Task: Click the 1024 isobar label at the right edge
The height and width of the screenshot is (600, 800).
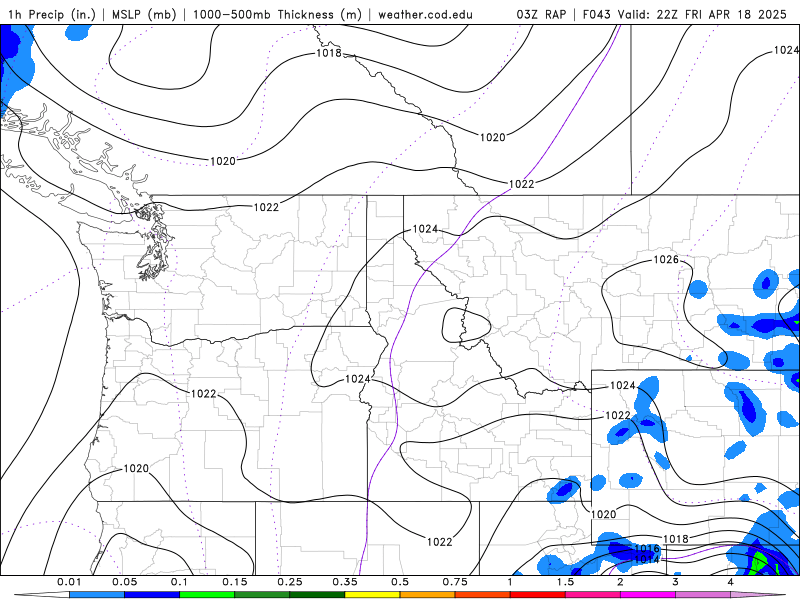Action: click(x=786, y=50)
